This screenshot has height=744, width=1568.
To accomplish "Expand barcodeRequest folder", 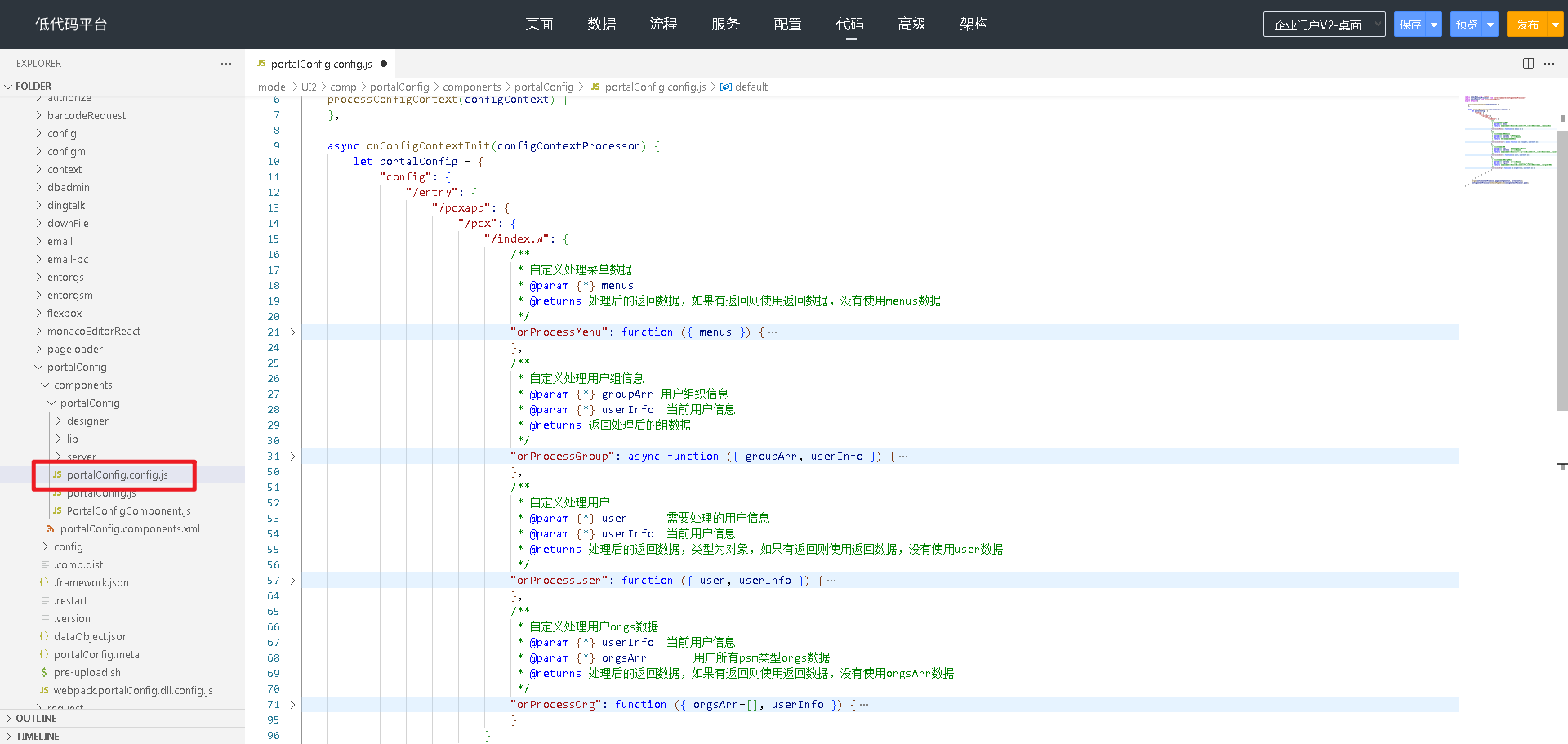I will click(86, 116).
